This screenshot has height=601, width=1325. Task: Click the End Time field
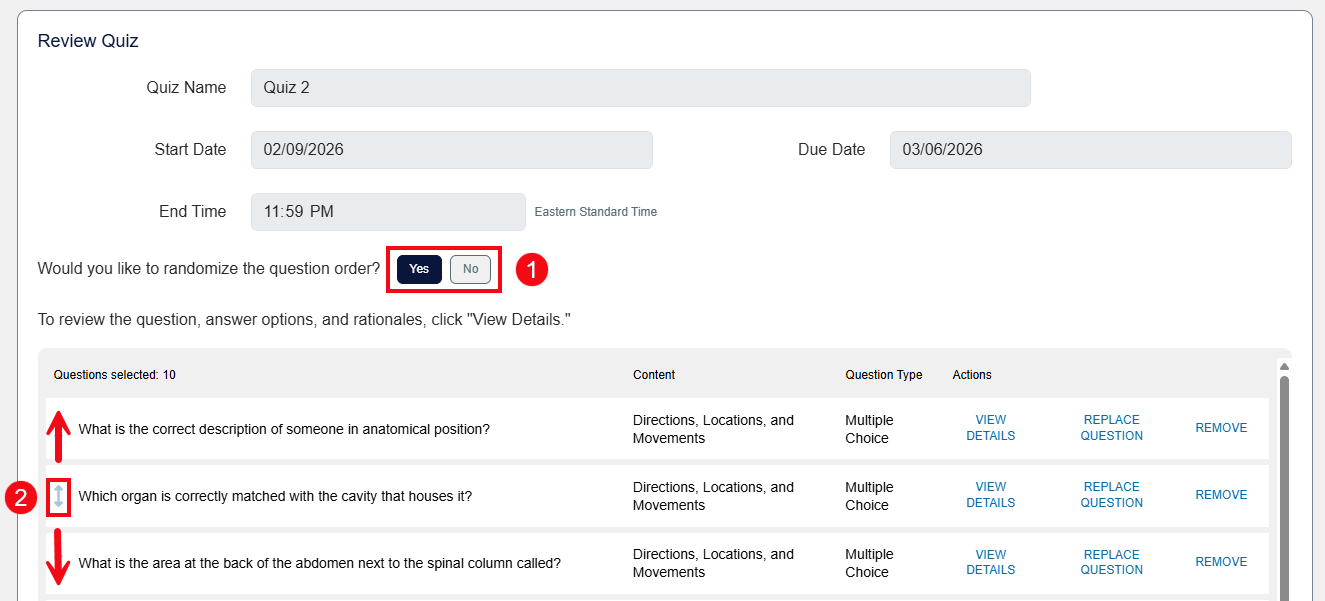387,211
